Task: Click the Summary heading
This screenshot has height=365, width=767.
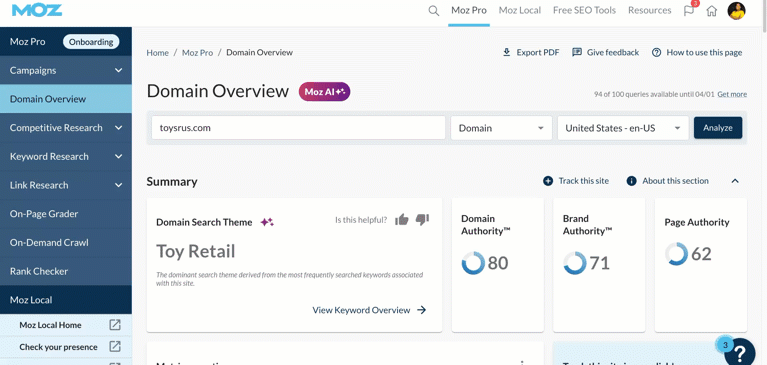Action: 172,182
